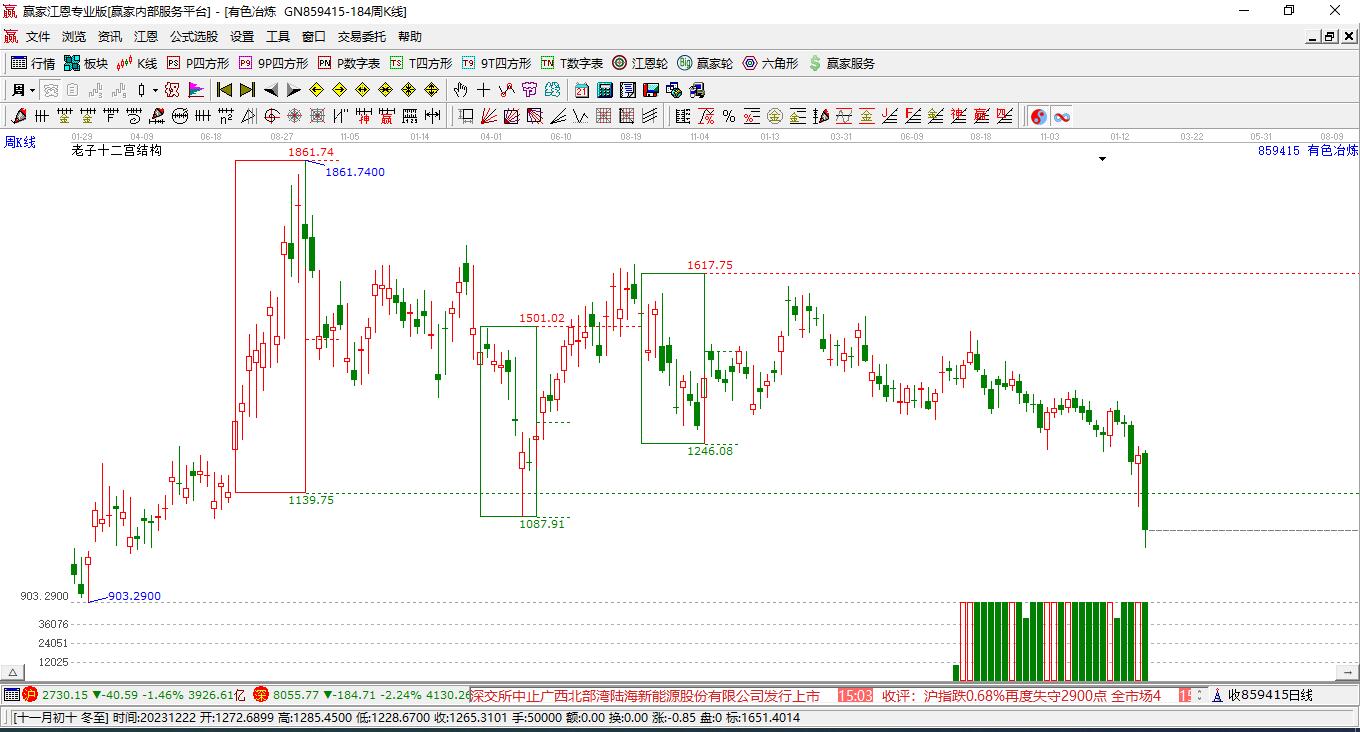1360x732 pixels.
Task: Open the P四方形 button
Action: point(198,63)
